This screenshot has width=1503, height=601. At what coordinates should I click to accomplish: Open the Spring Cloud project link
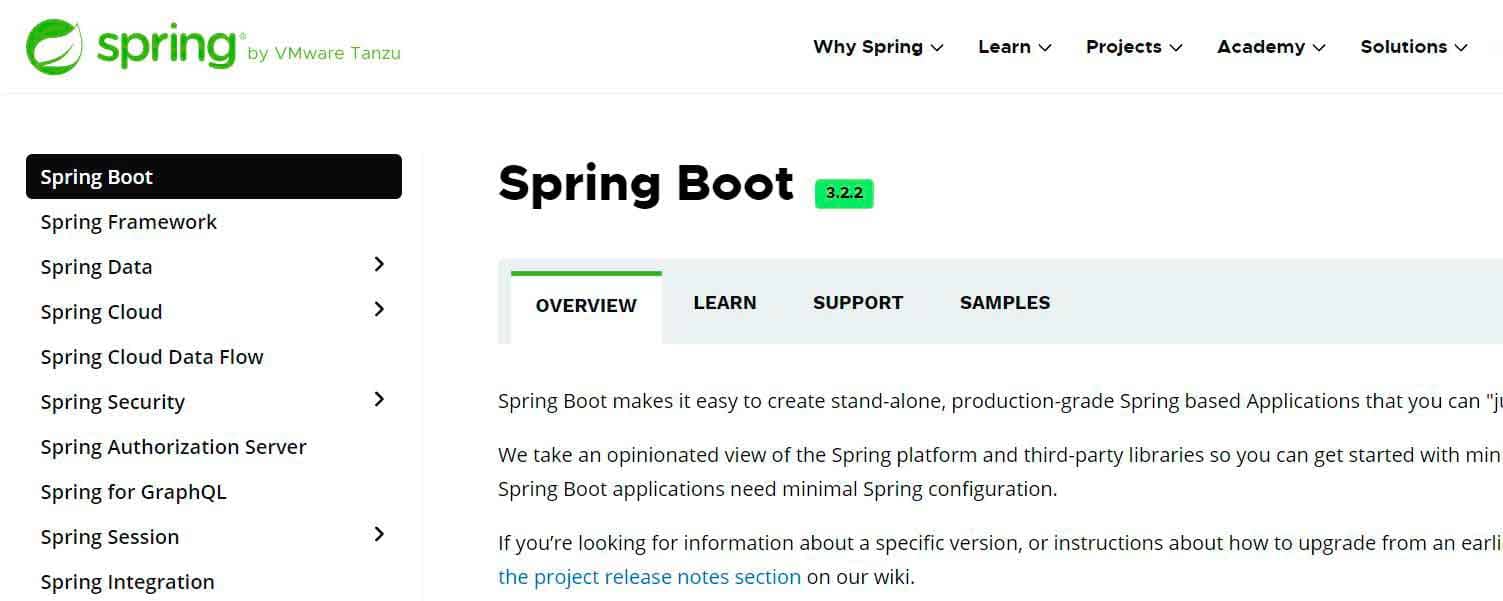101,312
